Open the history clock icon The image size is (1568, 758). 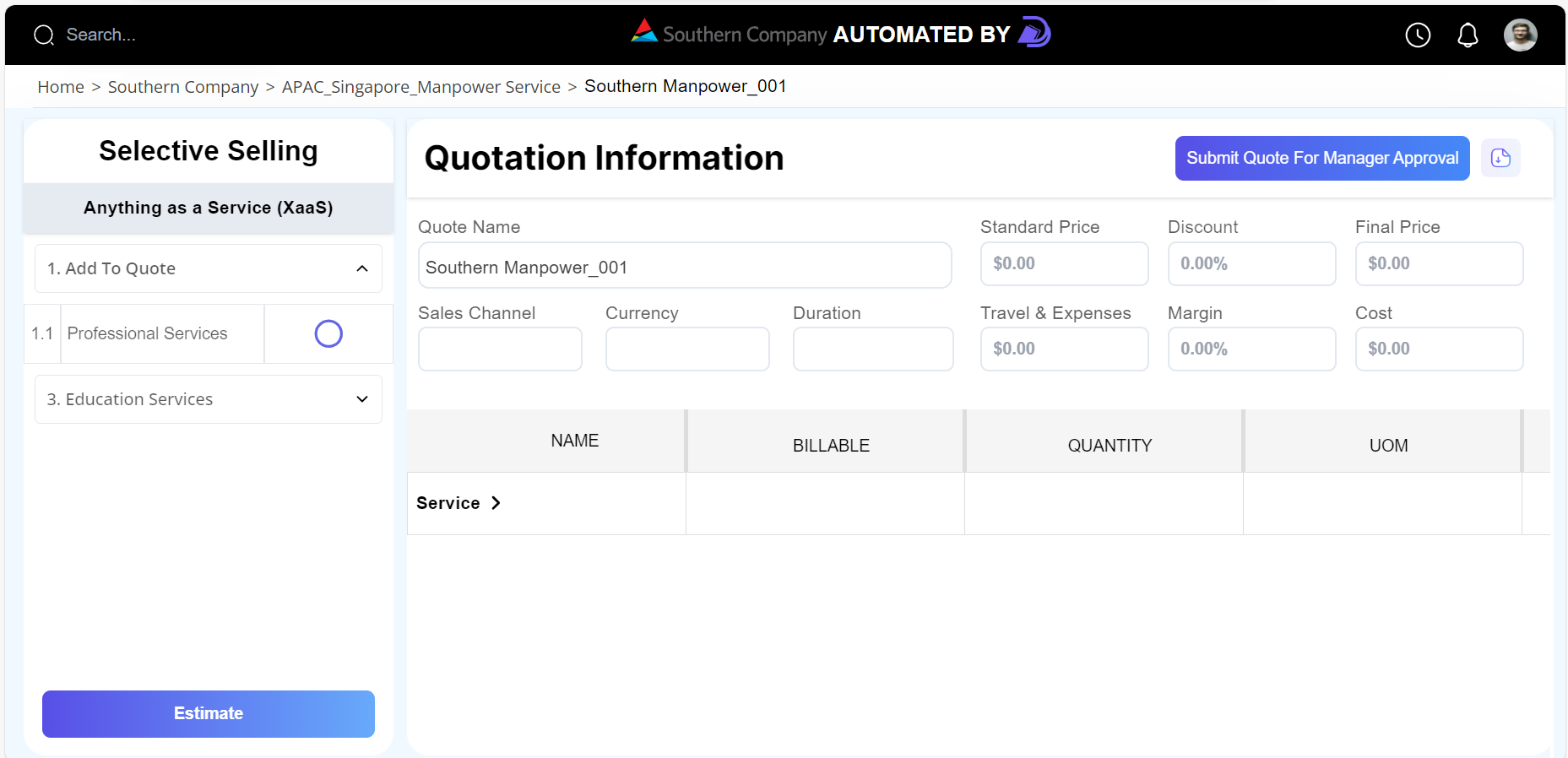[x=1418, y=35]
